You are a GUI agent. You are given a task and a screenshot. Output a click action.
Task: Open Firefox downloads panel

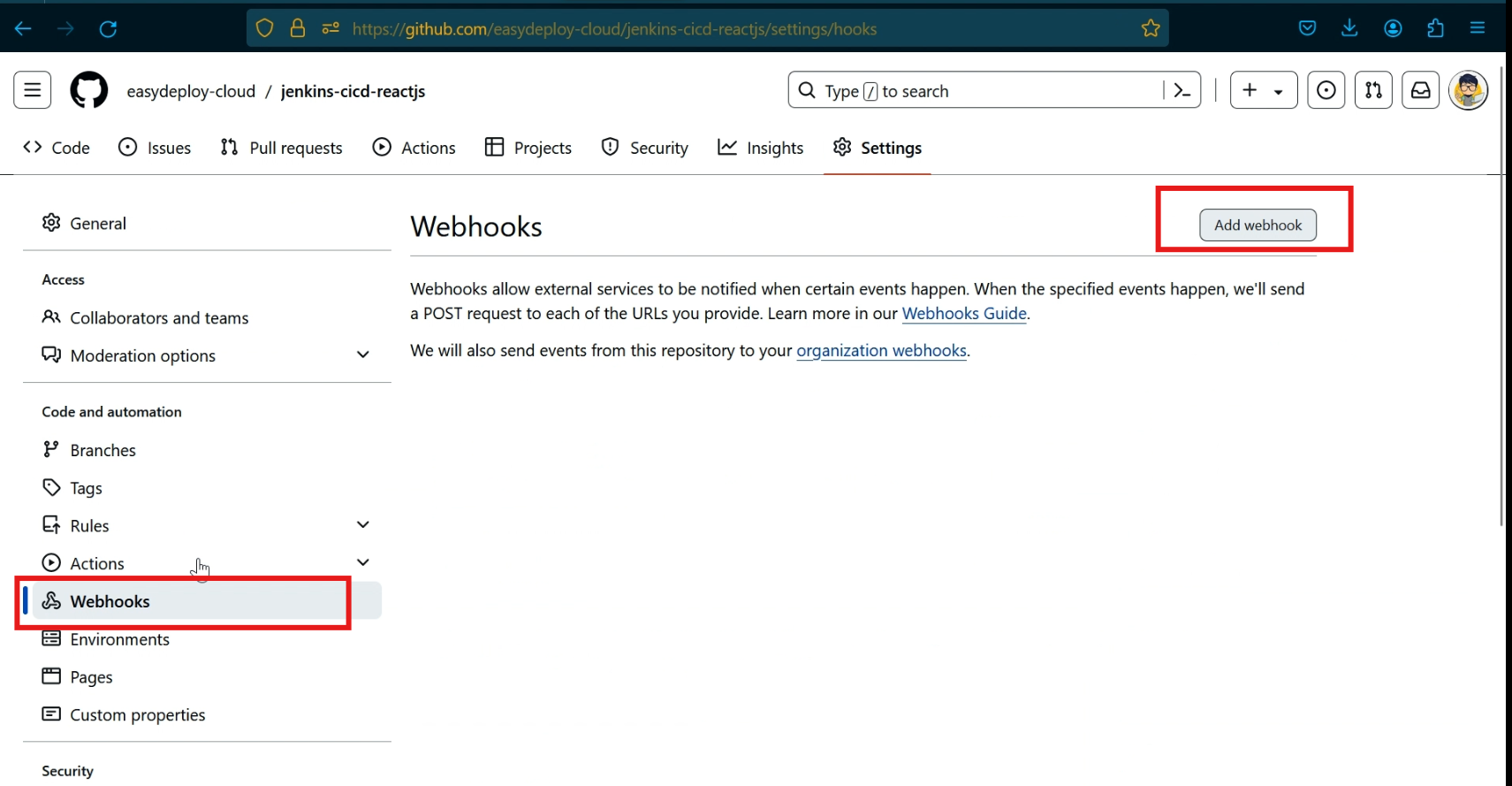point(1349,28)
